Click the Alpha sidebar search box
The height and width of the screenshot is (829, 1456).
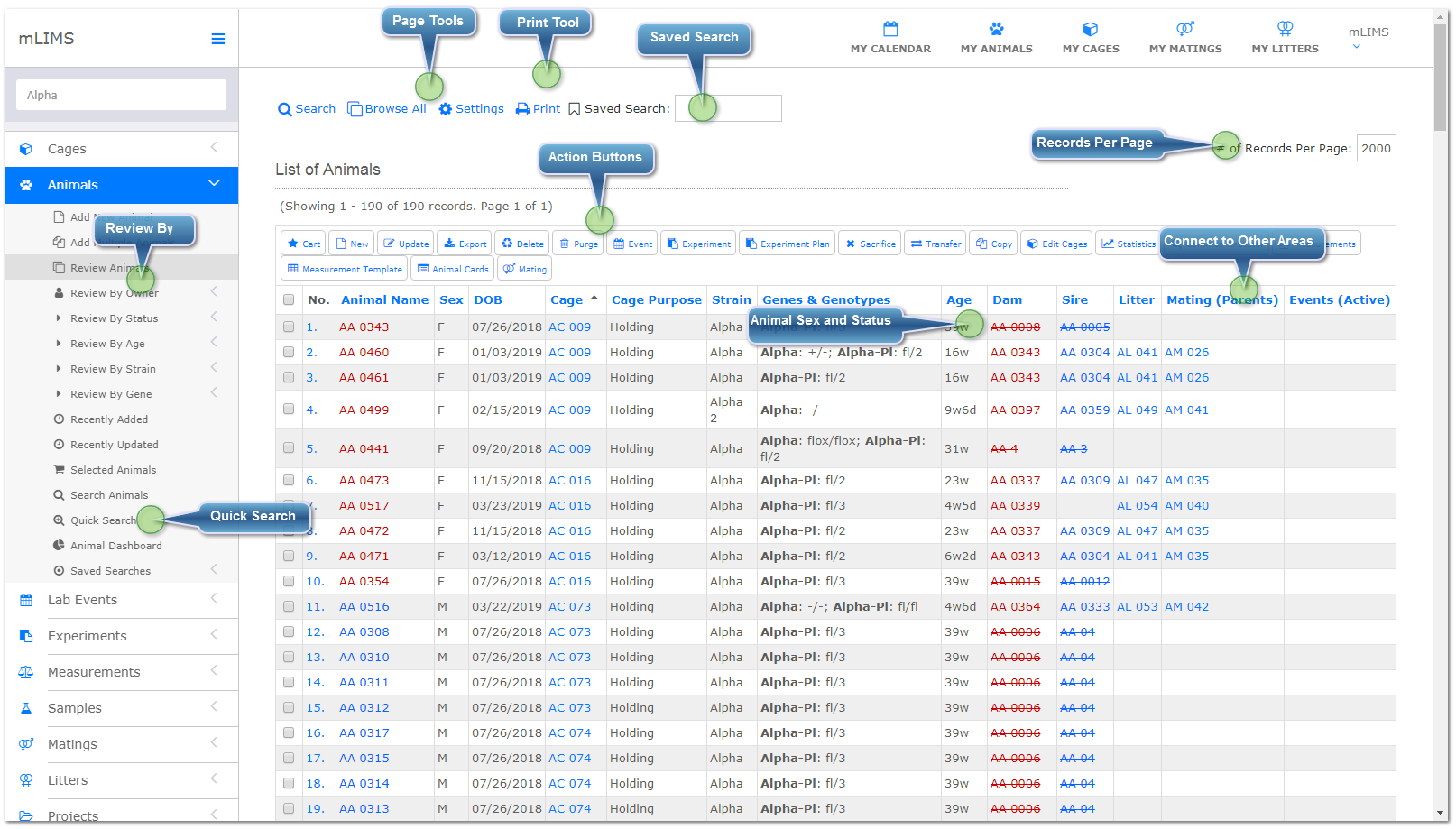click(121, 95)
